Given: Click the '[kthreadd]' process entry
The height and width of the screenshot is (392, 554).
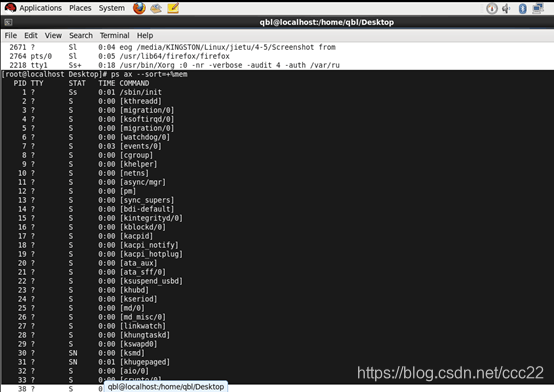Looking at the screenshot, I should coord(141,101).
